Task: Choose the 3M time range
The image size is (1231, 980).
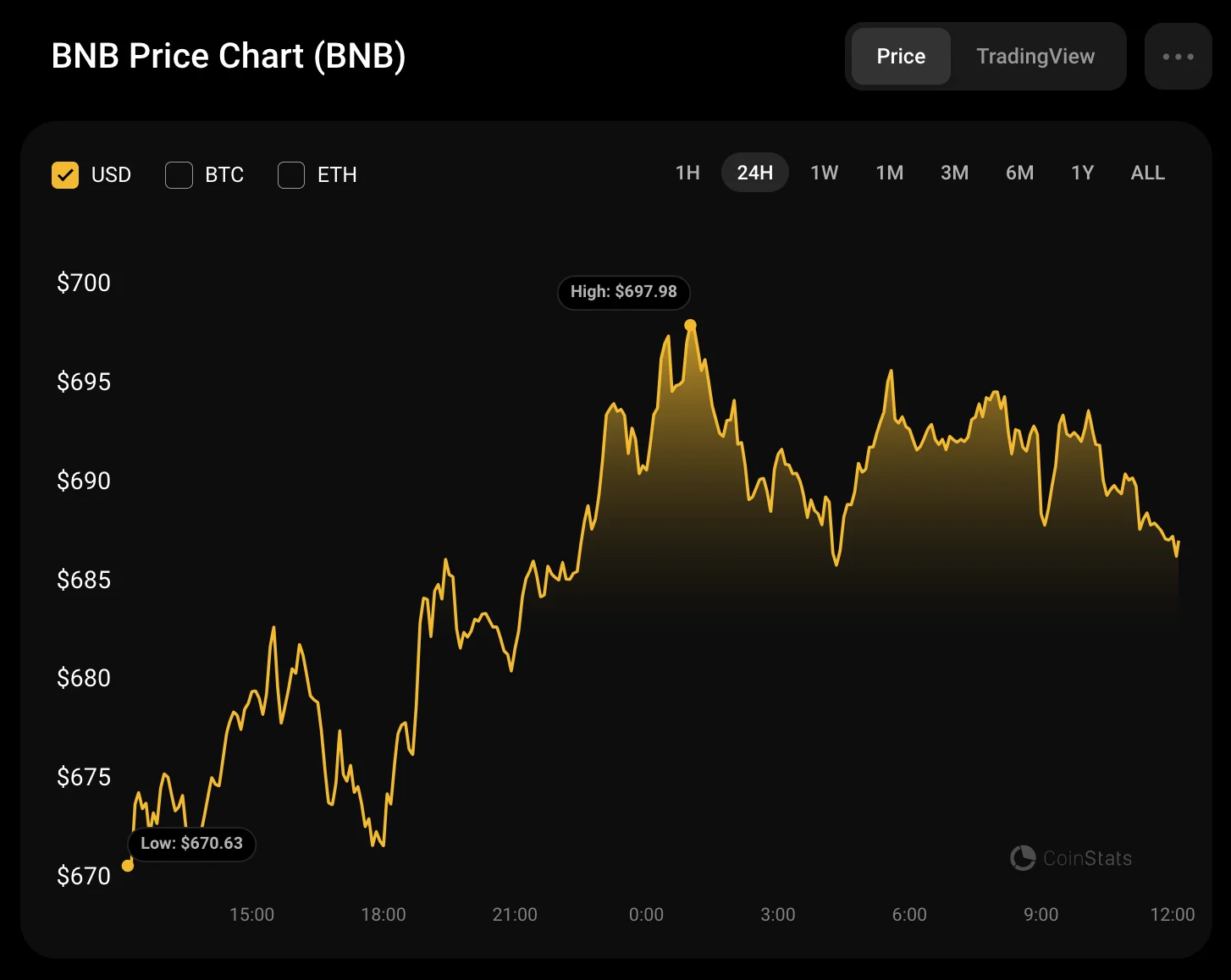Action: point(954,173)
